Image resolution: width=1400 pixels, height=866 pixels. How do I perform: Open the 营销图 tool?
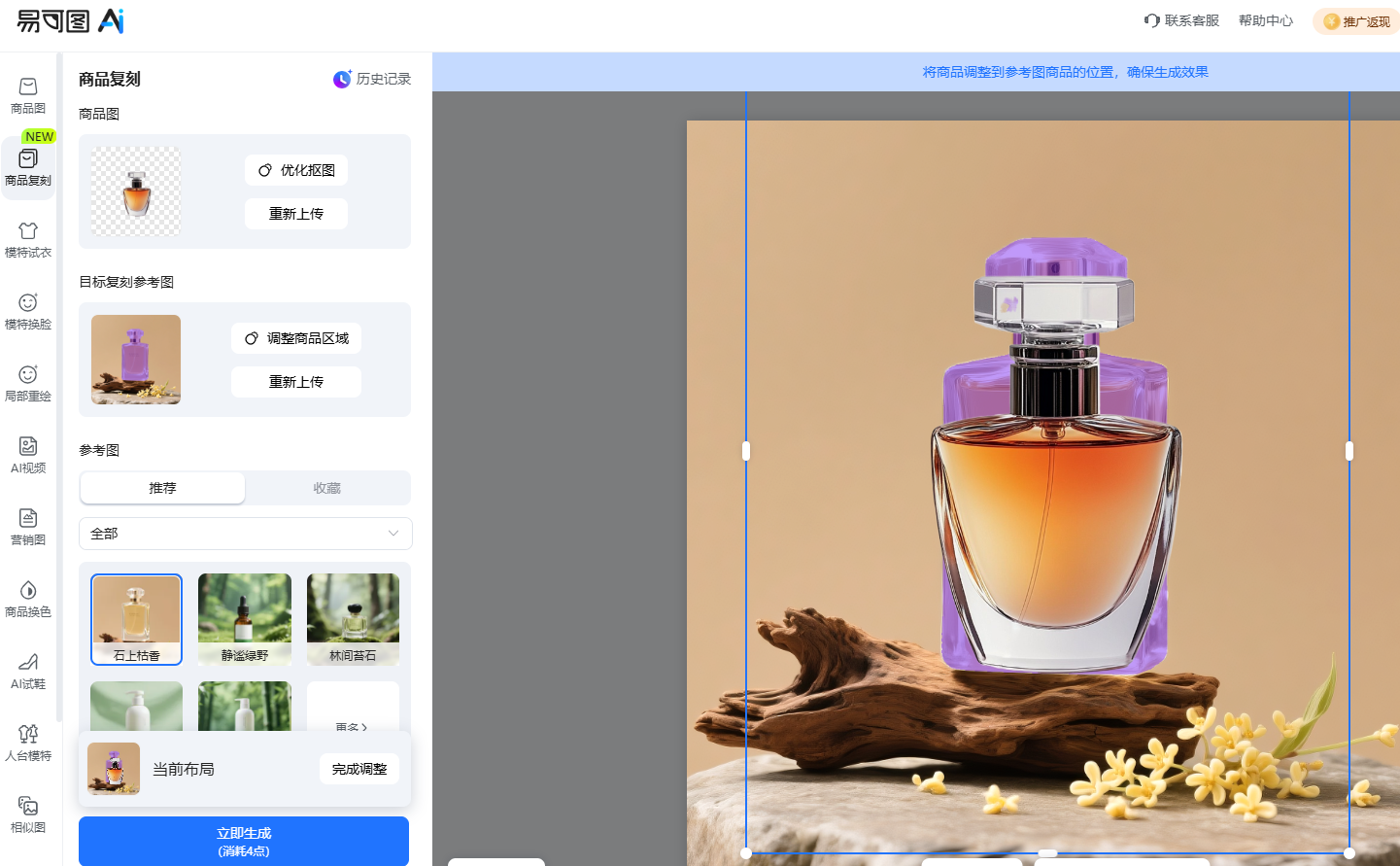28,527
